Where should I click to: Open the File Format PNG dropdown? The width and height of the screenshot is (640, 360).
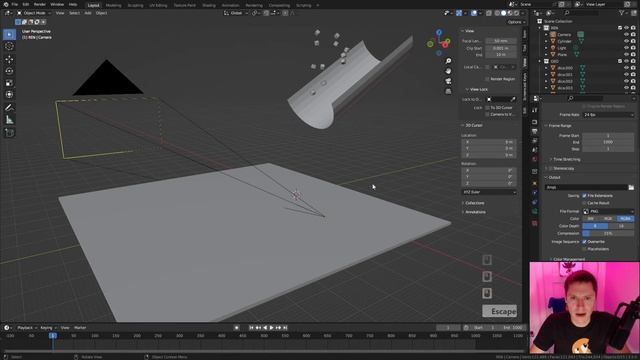pyautogui.click(x=608, y=211)
